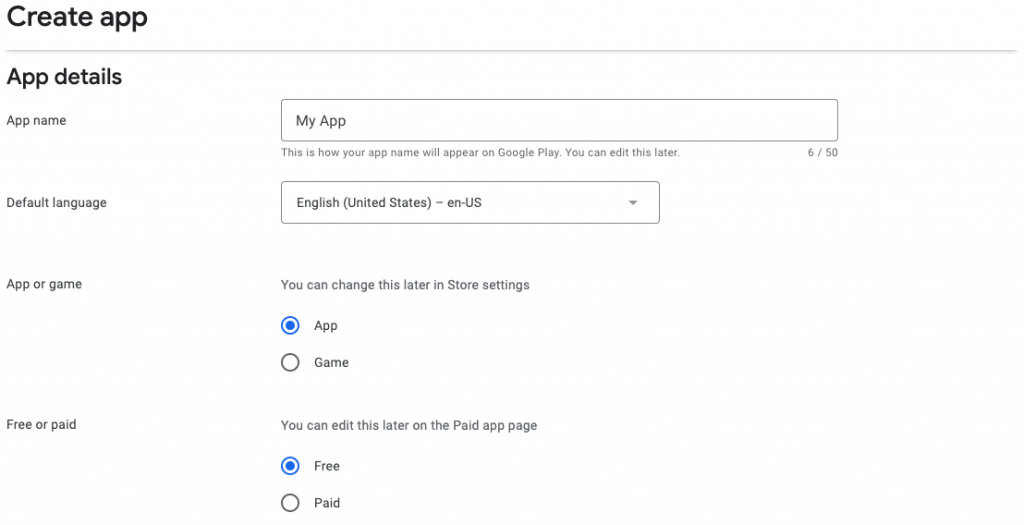This screenshot has height=525, width=1024.
Task: Choose the Paid radio button
Action: [290, 503]
